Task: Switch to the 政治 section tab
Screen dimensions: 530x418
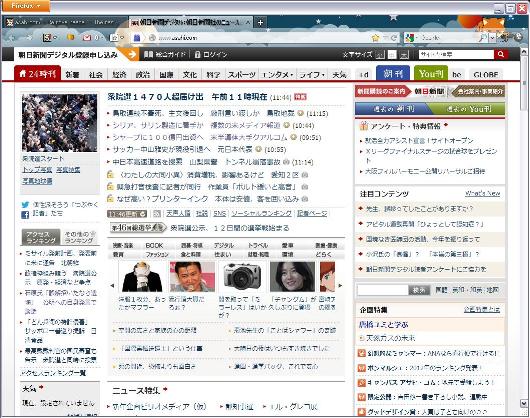Action: click(x=143, y=75)
